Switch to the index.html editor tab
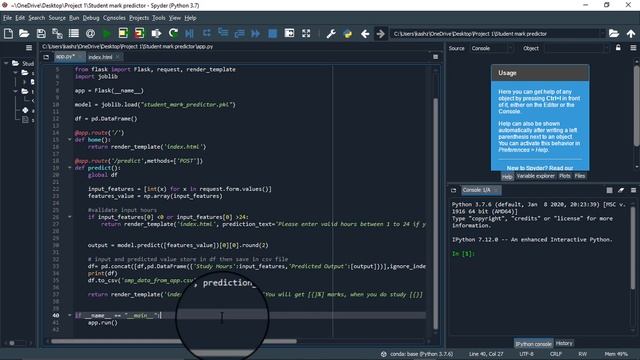Image resolution: width=640 pixels, height=360 pixels. pyautogui.click(x=100, y=57)
